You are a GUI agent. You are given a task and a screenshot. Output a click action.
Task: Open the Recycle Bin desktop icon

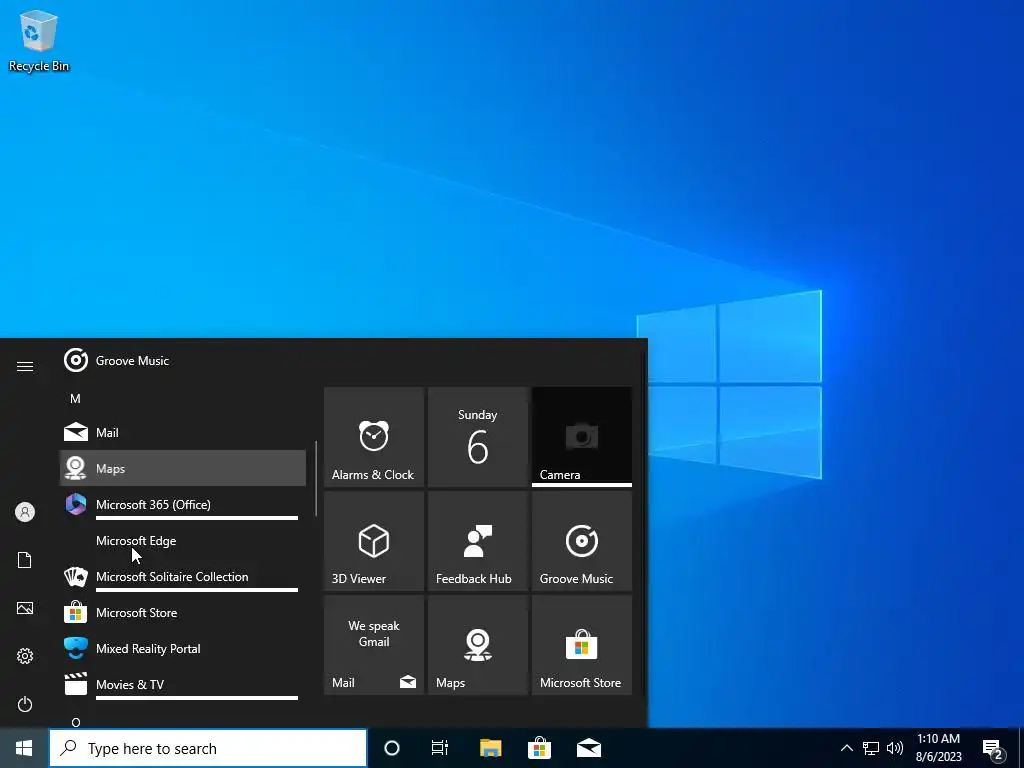coord(39,40)
